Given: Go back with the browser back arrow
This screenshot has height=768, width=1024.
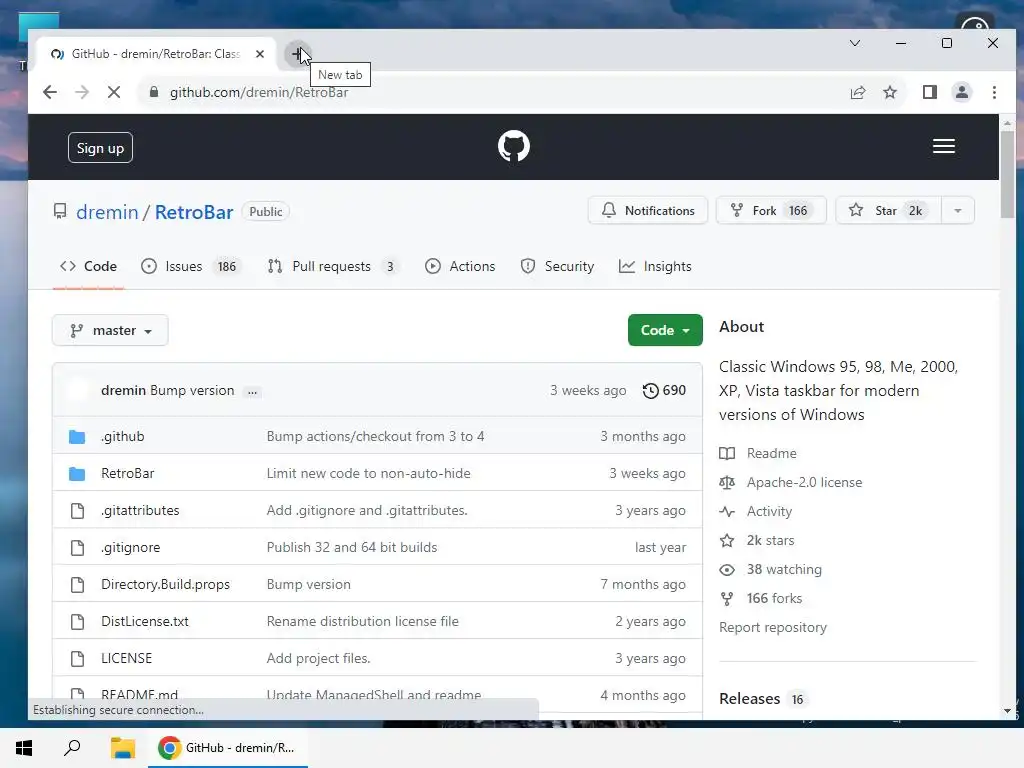Looking at the screenshot, I should (50, 92).
